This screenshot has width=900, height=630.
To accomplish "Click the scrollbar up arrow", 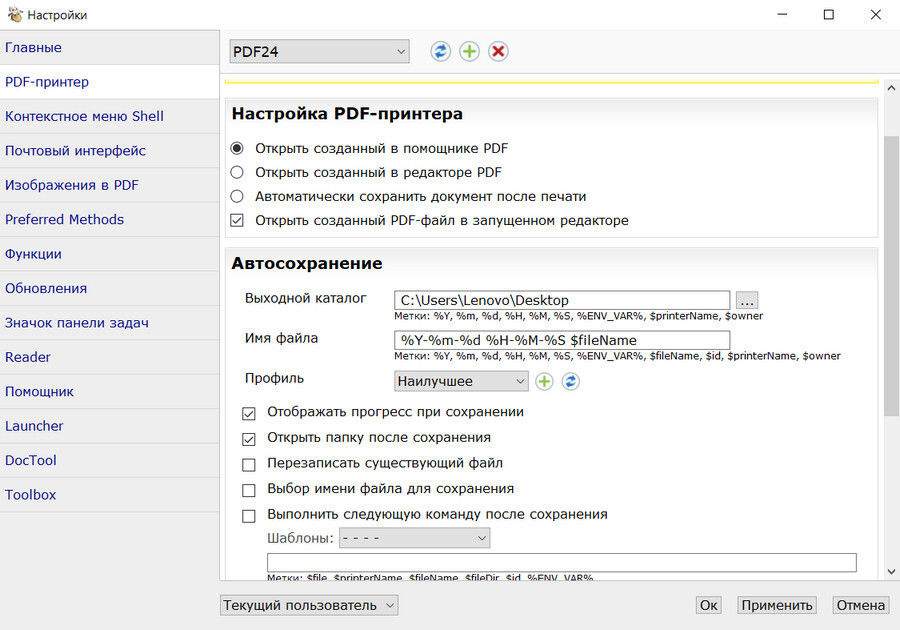I will pyautogui.click(x=891, y=88).
